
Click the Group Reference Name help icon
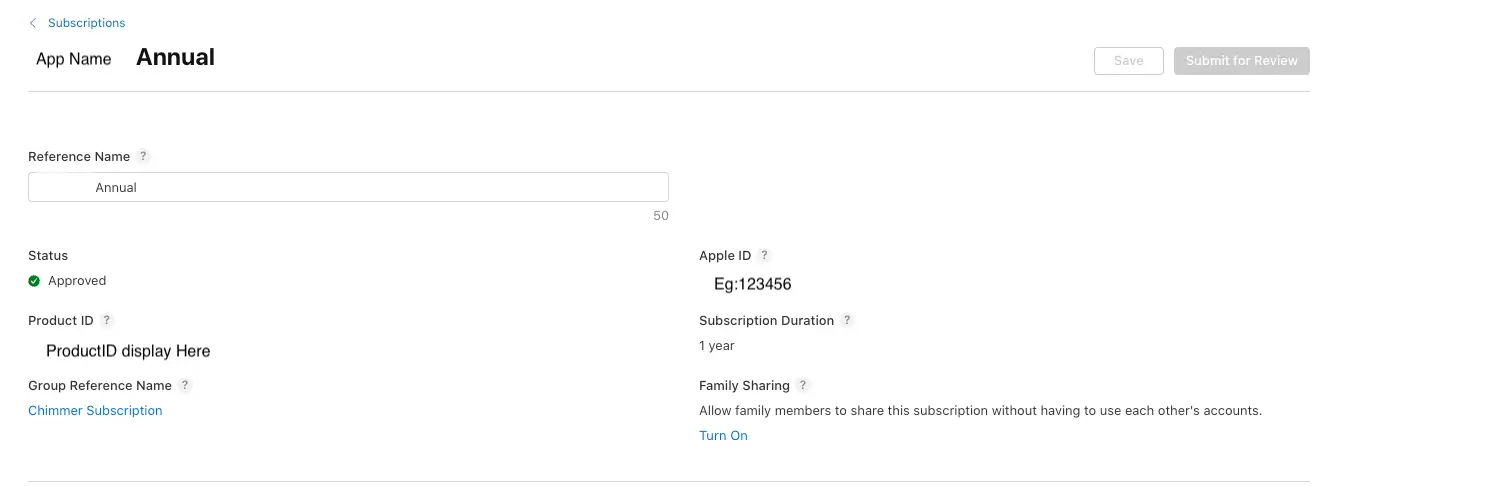(x=185, y=386)
